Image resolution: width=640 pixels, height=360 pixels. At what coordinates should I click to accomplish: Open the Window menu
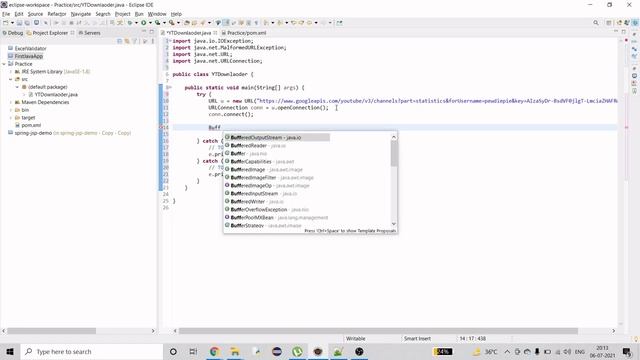click(x=157, y=14)
